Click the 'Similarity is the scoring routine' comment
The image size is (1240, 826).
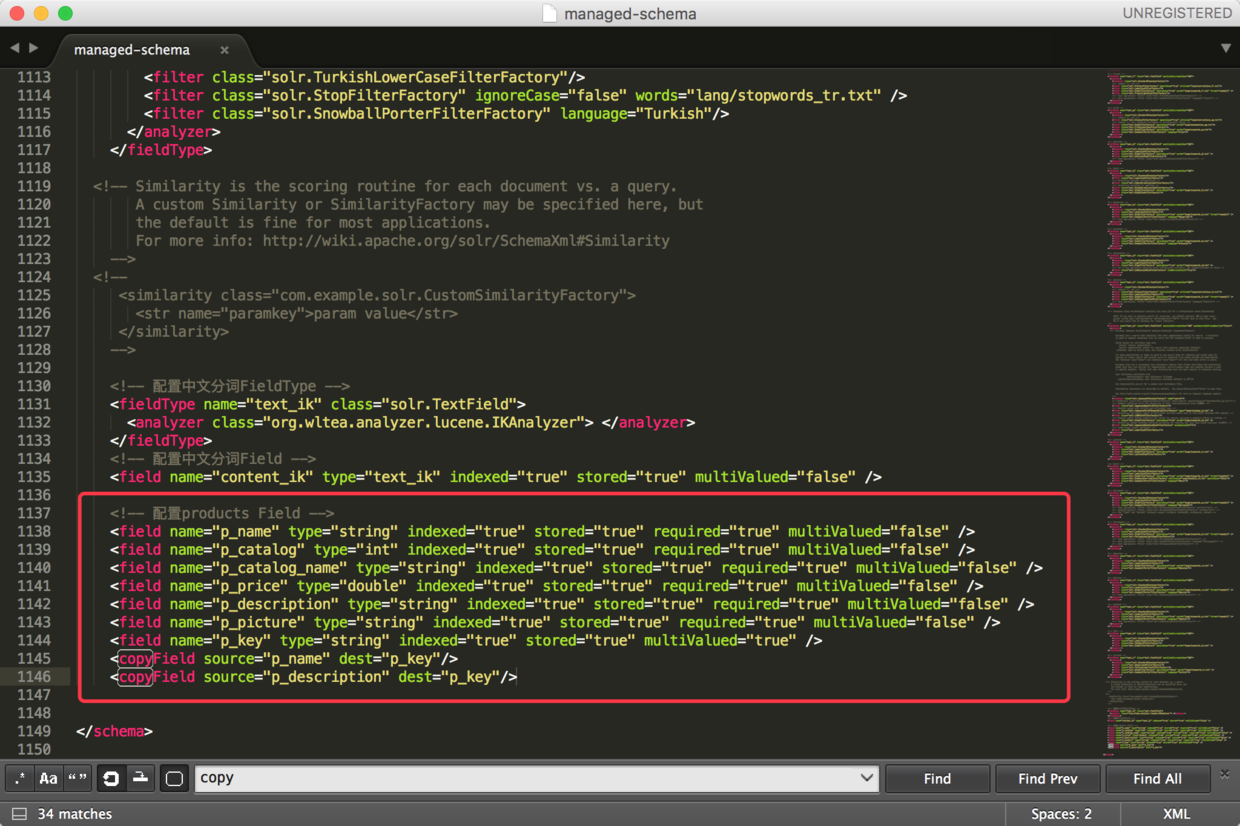coord(385,186)
